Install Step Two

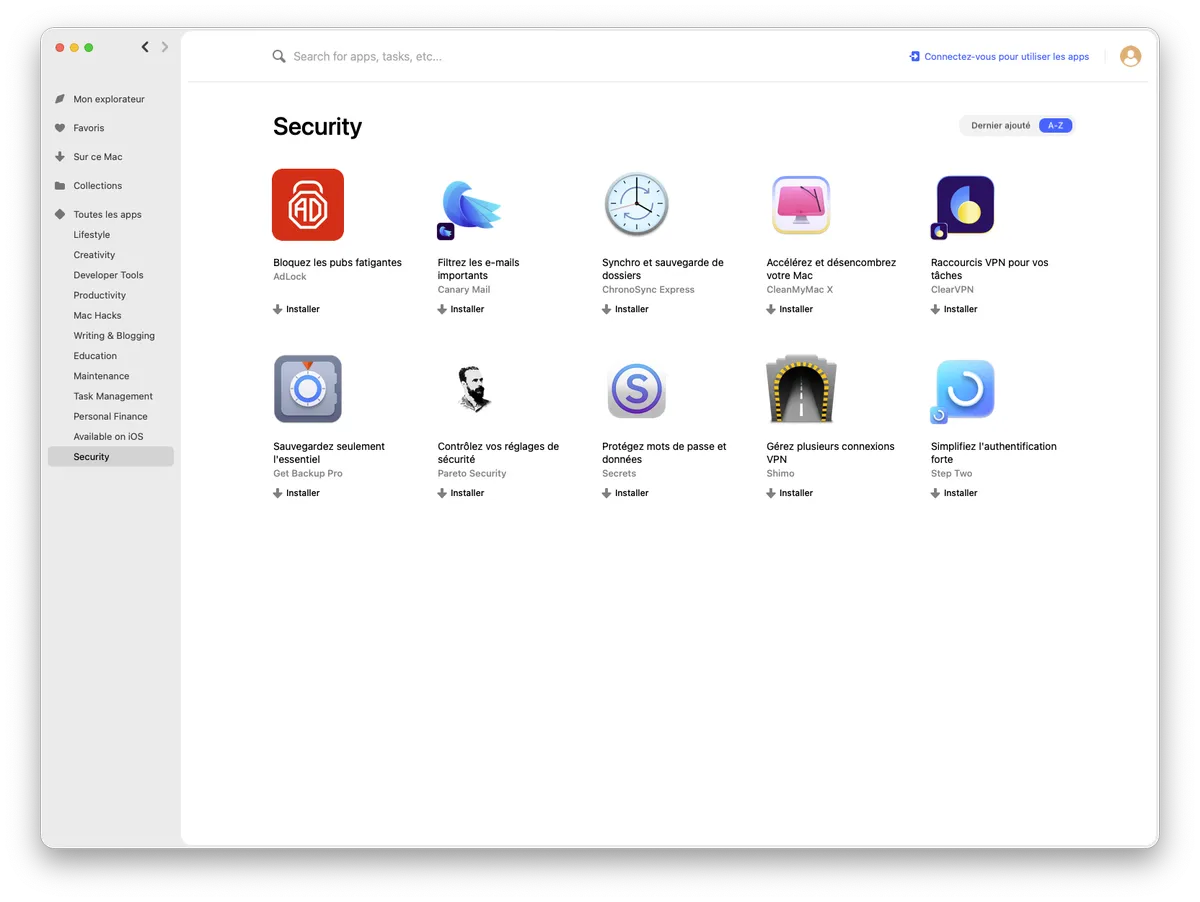point(955,493)
